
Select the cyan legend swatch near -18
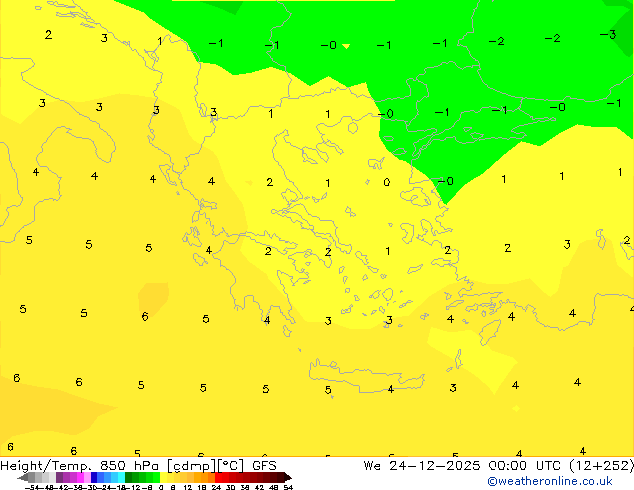click(x=121, y=477)
